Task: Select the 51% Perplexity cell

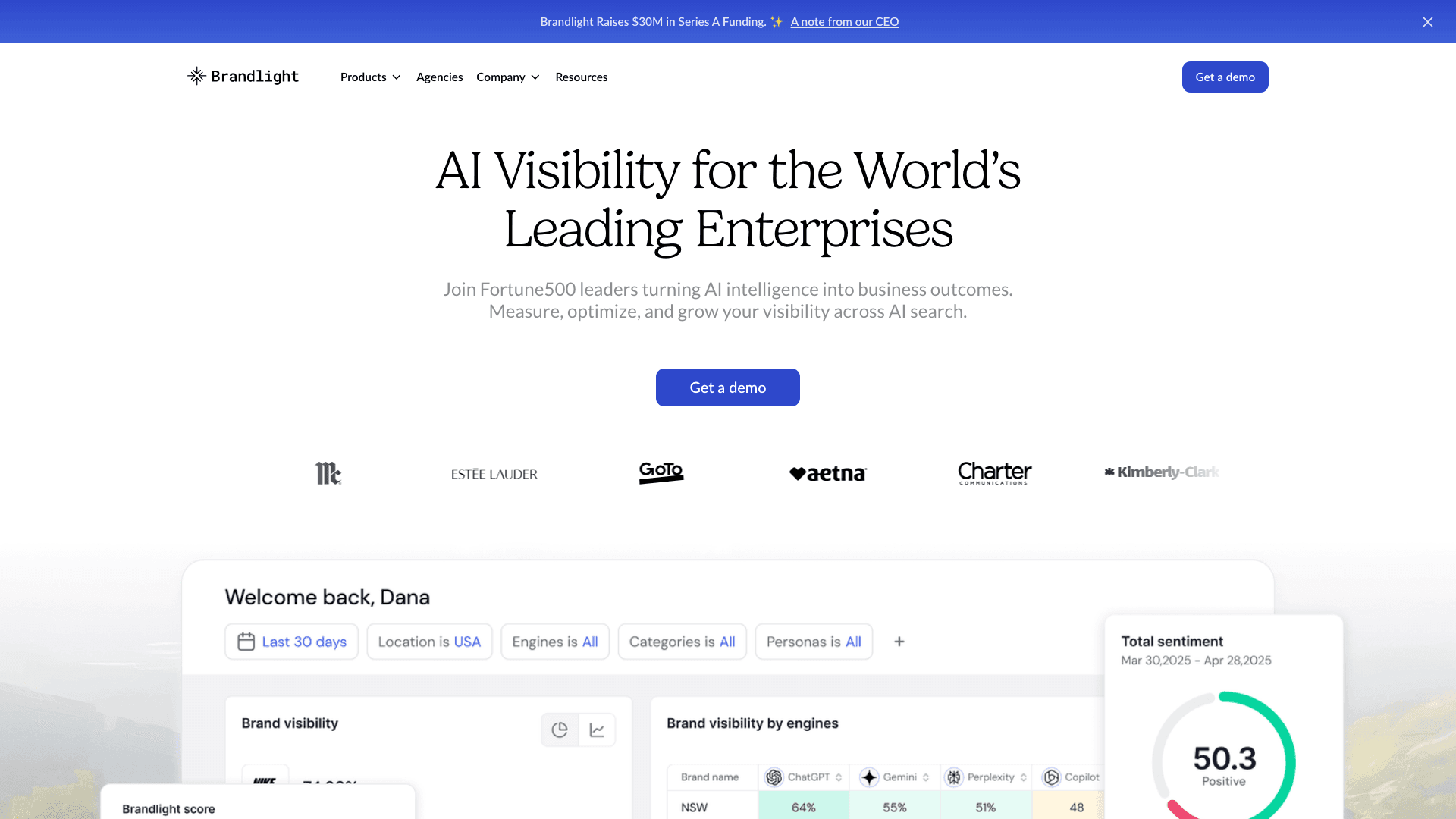Action: (x=986, y=805)
